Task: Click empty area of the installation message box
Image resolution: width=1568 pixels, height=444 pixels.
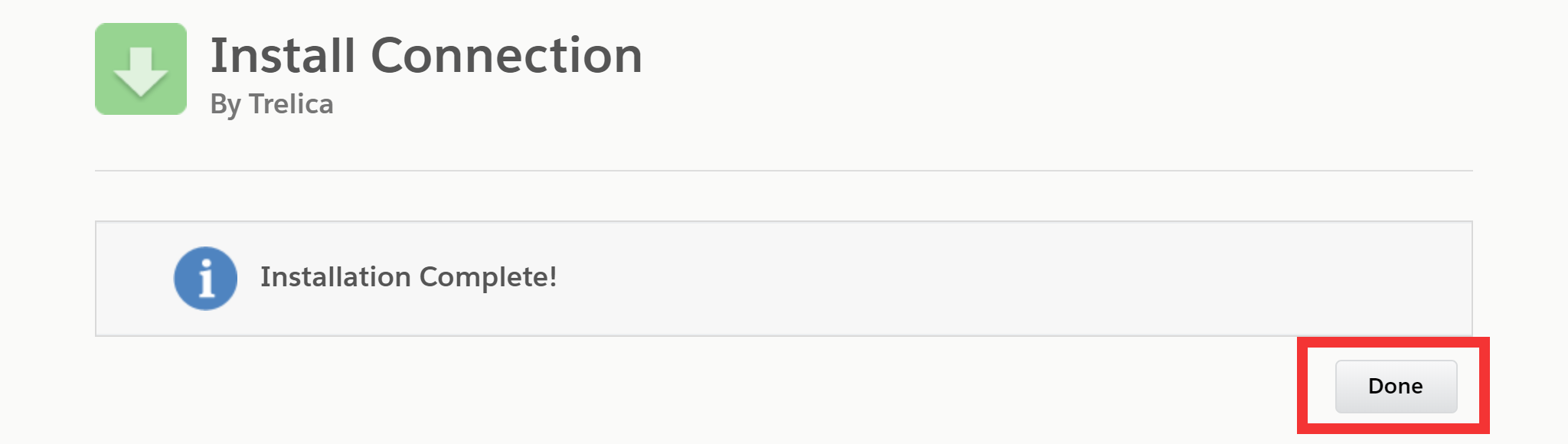Action: click(x=995, y=279)
